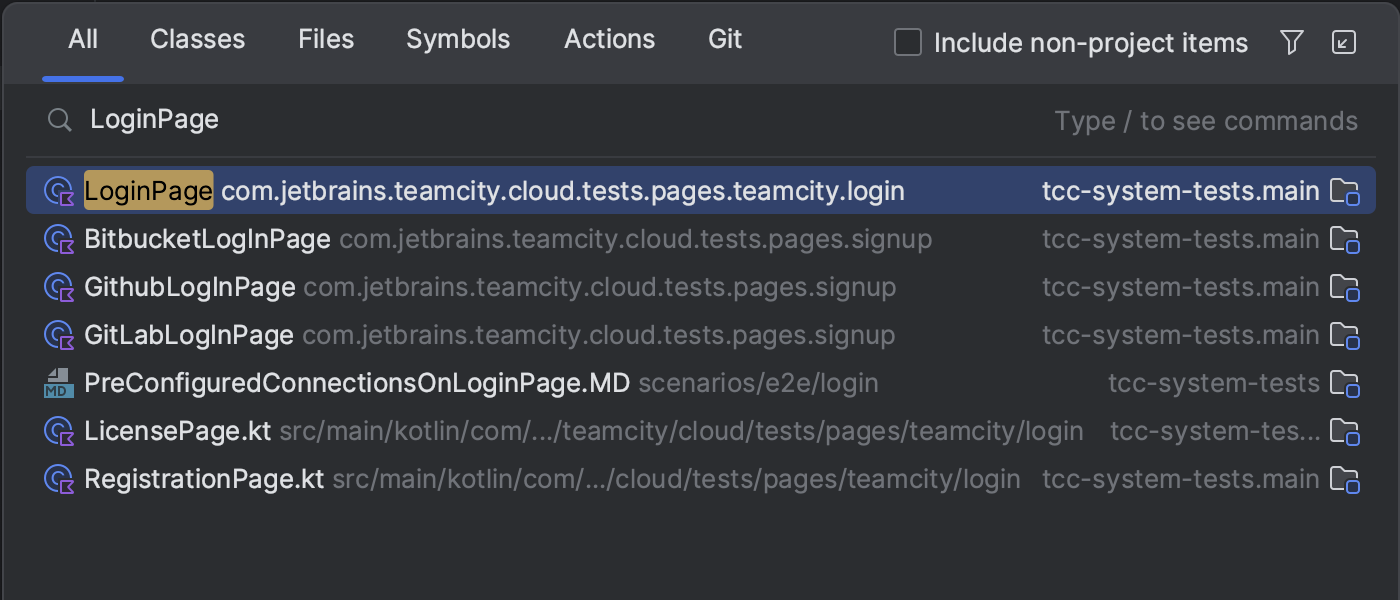The image size is (1400, 600).
Task: Click Kotlin class icon beside LoginPage
Action: coord(59,191)
